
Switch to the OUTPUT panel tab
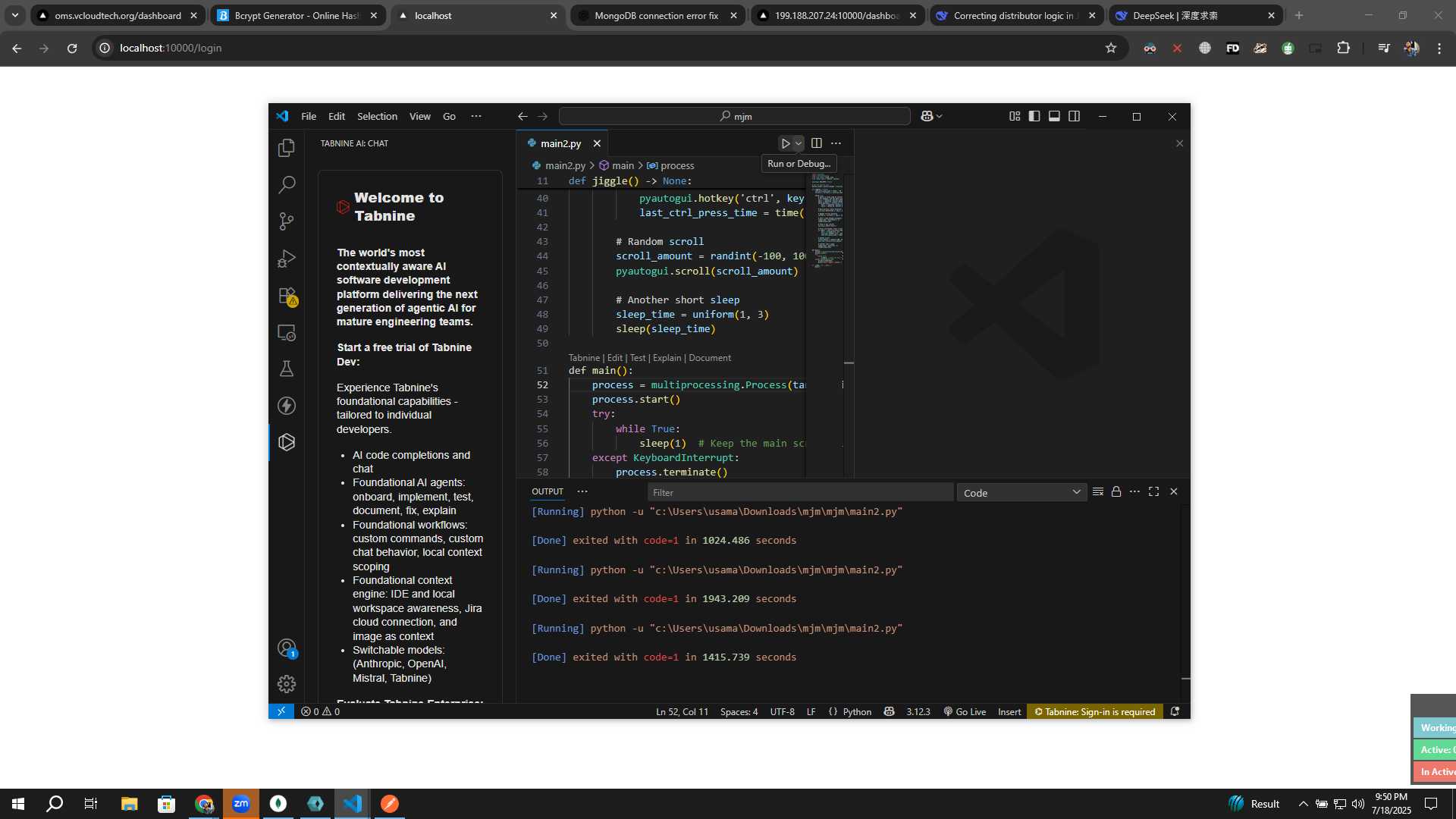[x=548, y=491]
